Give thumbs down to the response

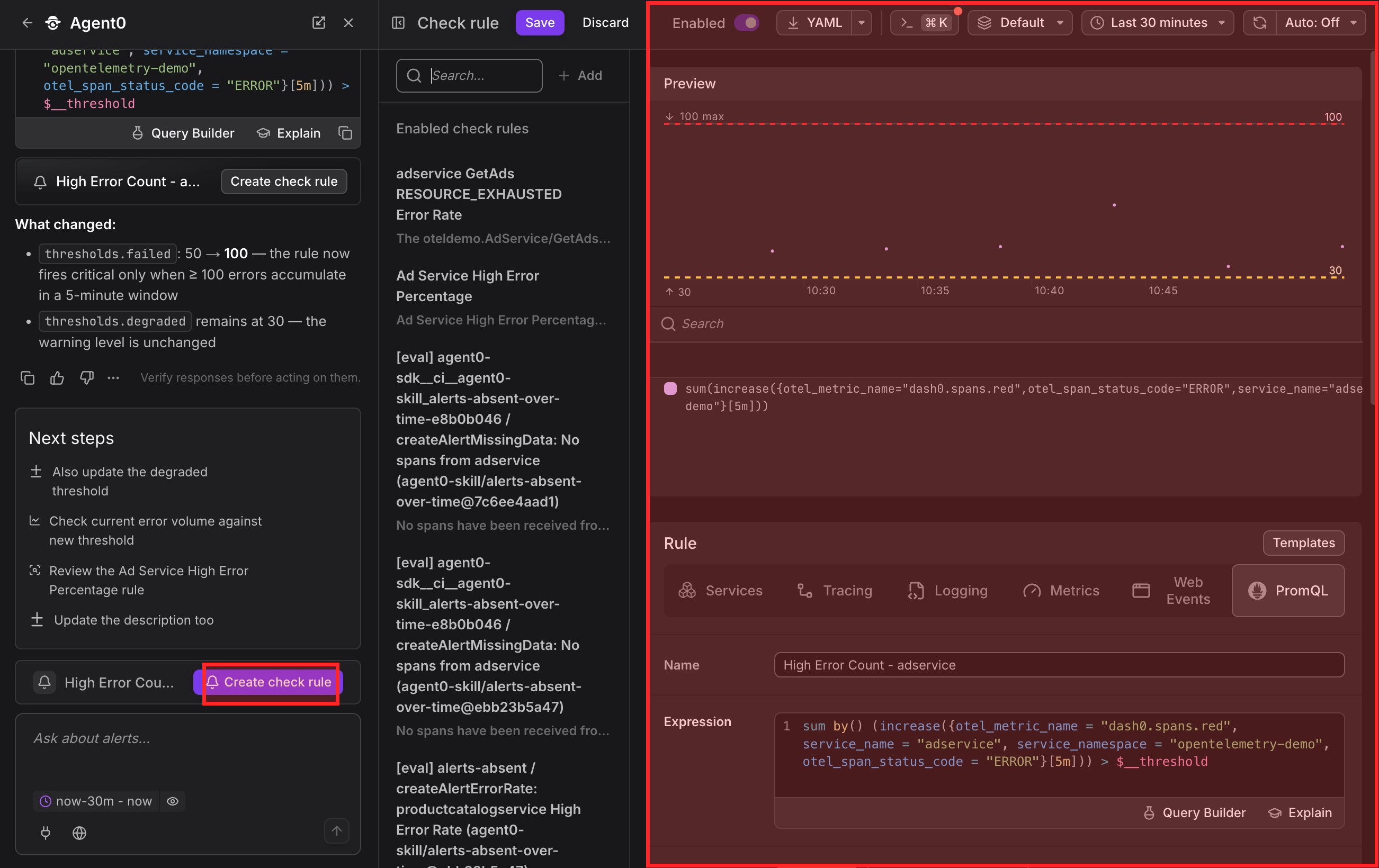pyautogui.click(x=87, y=378)
